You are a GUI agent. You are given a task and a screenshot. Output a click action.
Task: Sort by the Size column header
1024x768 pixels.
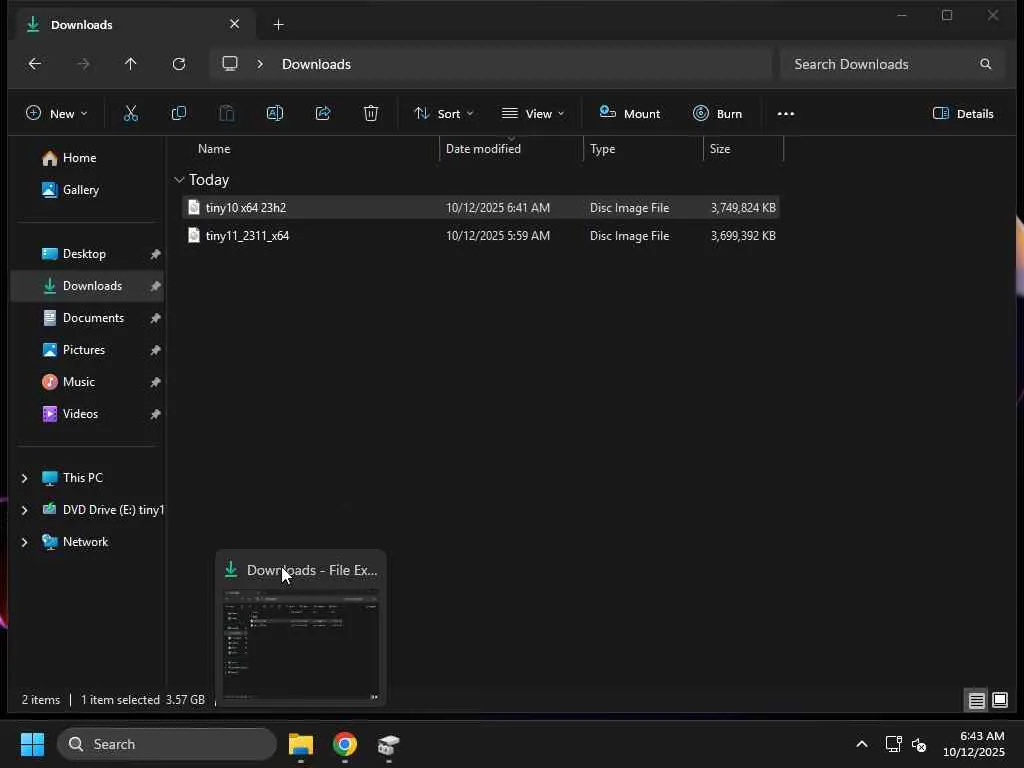click(720, 149)
